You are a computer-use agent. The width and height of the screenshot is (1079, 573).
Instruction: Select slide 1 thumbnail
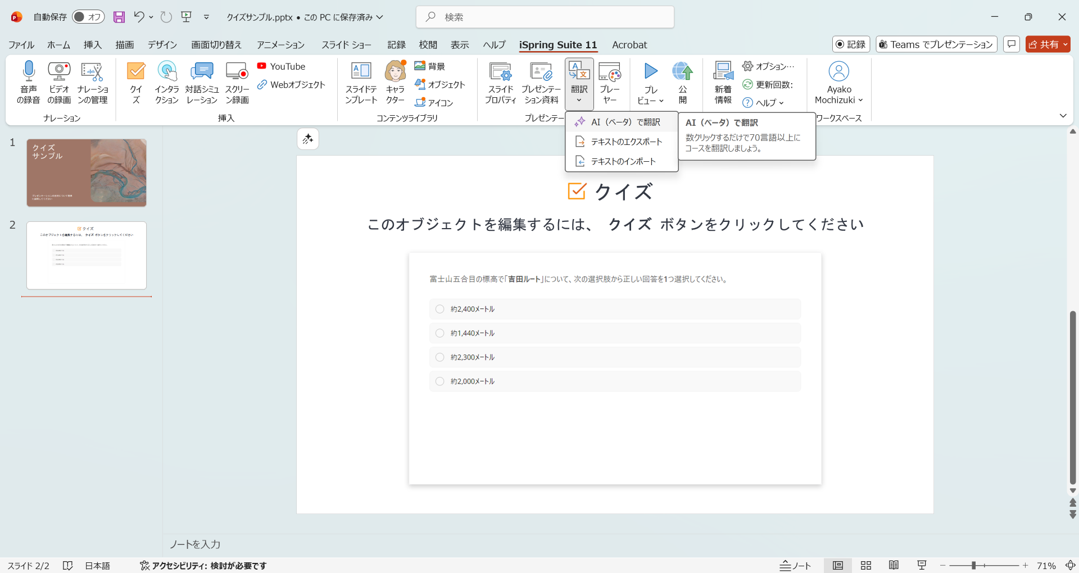click(86, 173)
